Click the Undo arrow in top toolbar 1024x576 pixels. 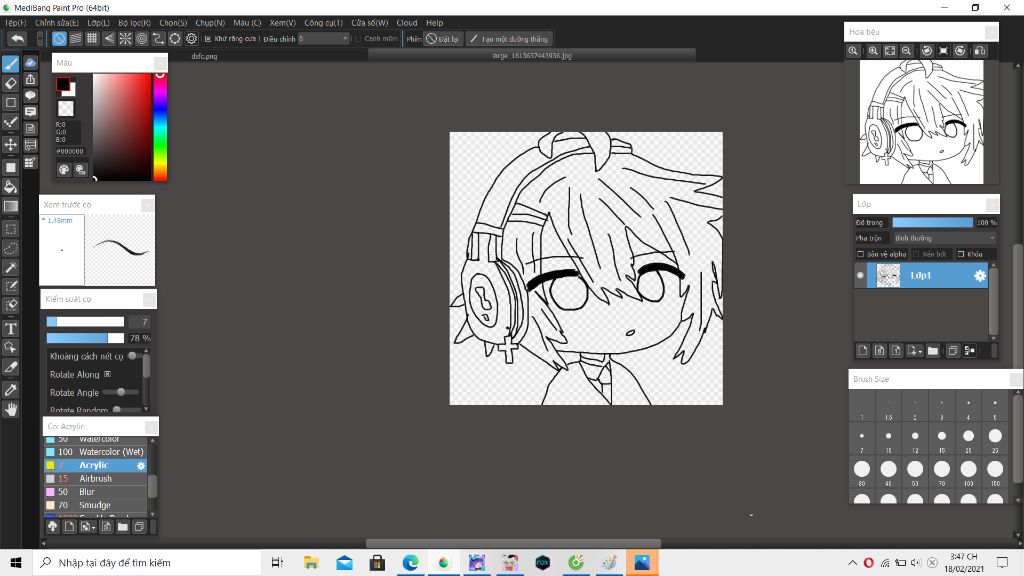tap(18, 39)
